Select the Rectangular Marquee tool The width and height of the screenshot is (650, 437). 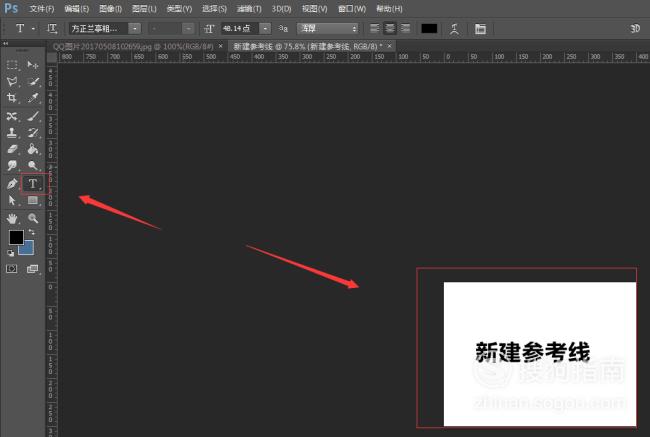click(x=12, y=65)
